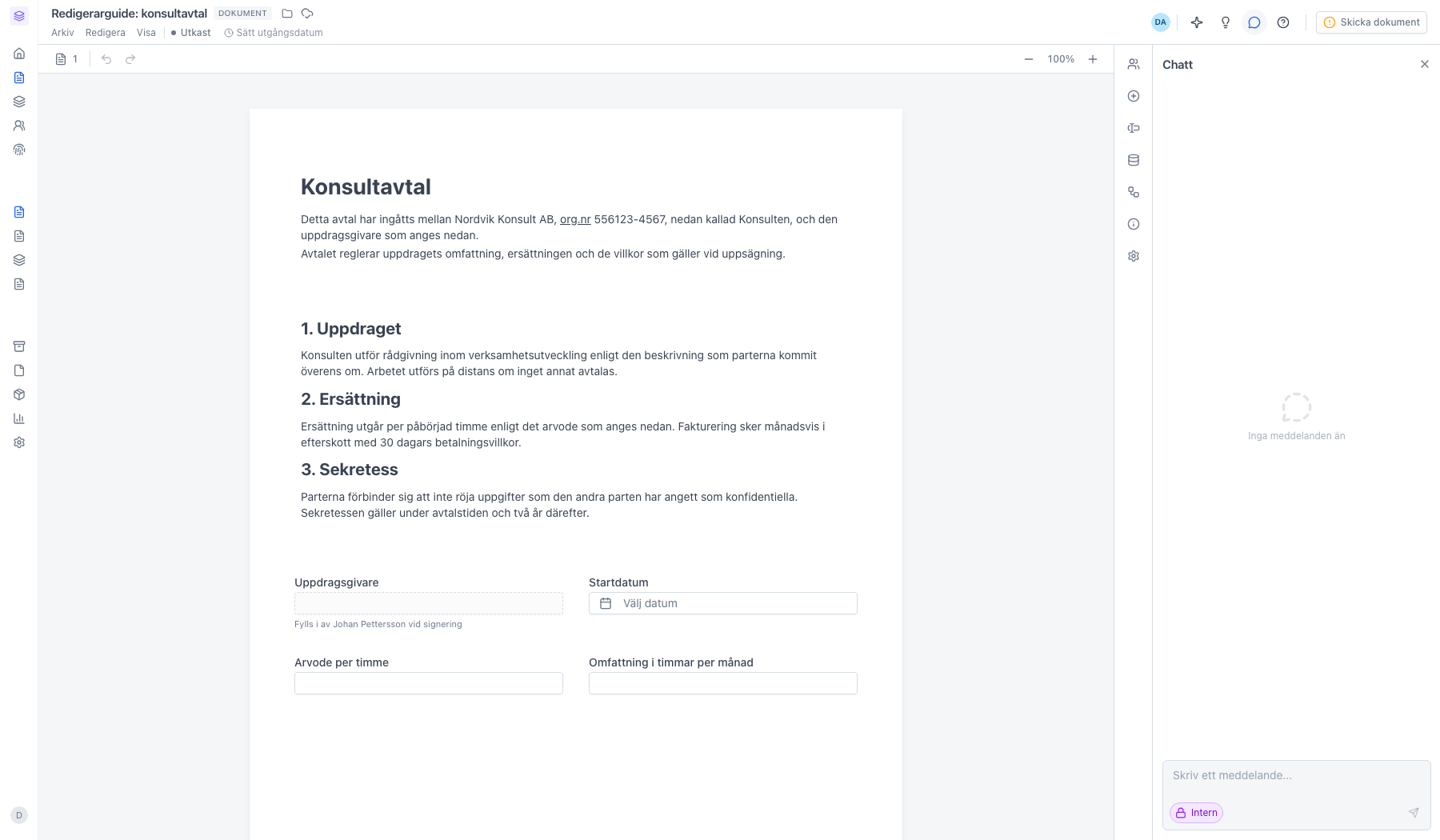Click the Uppdragsgivare input field

(429, 603)
